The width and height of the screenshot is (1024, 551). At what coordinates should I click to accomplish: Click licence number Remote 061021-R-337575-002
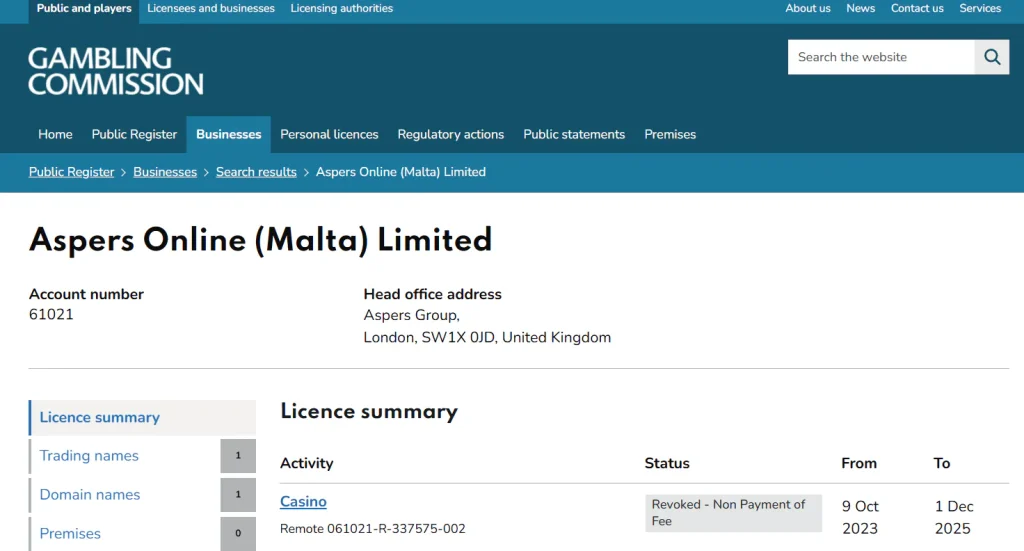[x=372, y=529]
